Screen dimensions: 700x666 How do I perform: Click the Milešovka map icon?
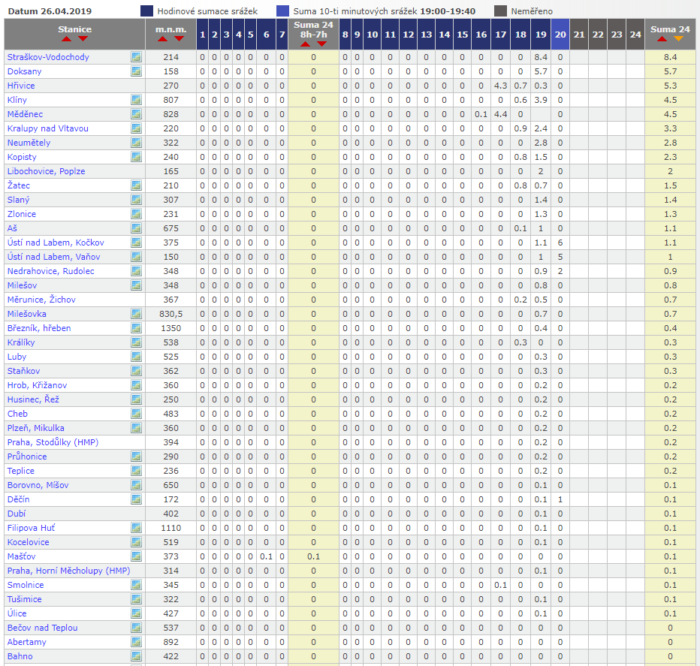coord(136,314)
